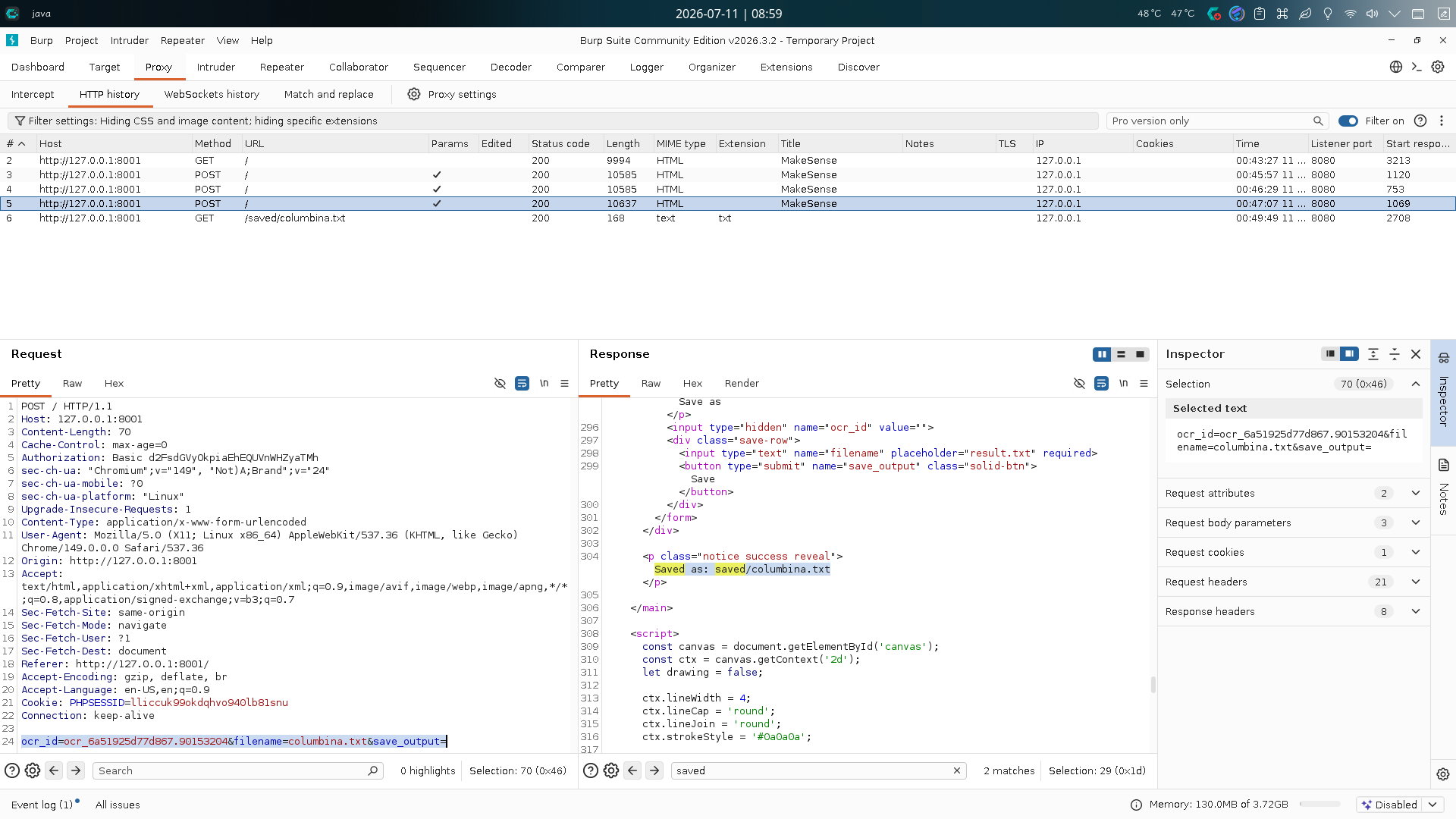Switch response view to Render tab
Screen dimensions: 1456x819
(x=742, y=384)
